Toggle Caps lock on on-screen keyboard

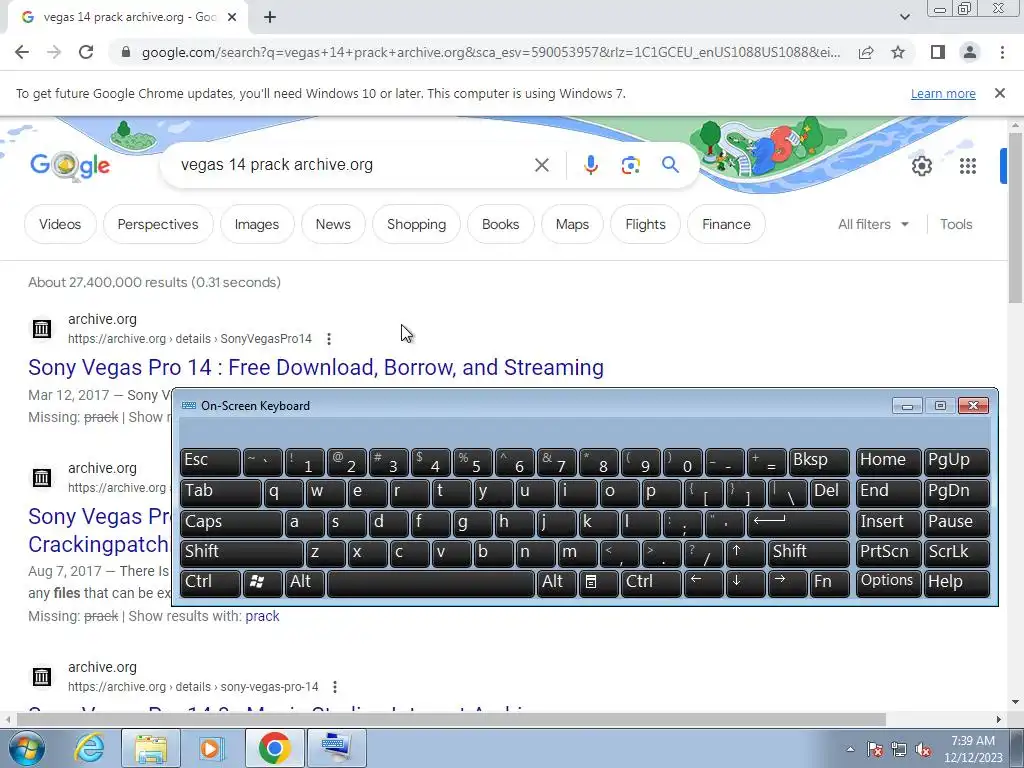[231, 522]
